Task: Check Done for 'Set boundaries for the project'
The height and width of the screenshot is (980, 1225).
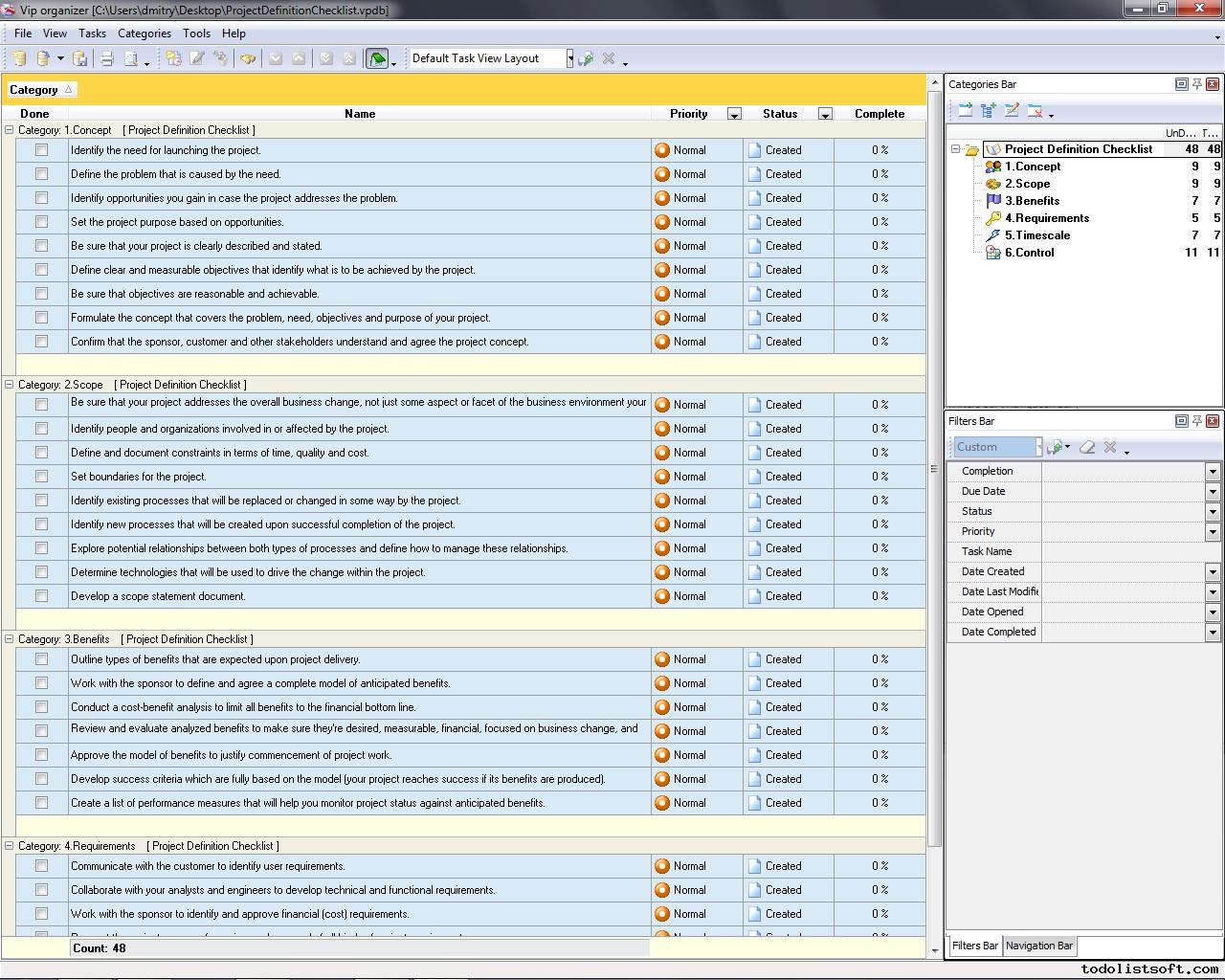Action: [x=41, y=477]
